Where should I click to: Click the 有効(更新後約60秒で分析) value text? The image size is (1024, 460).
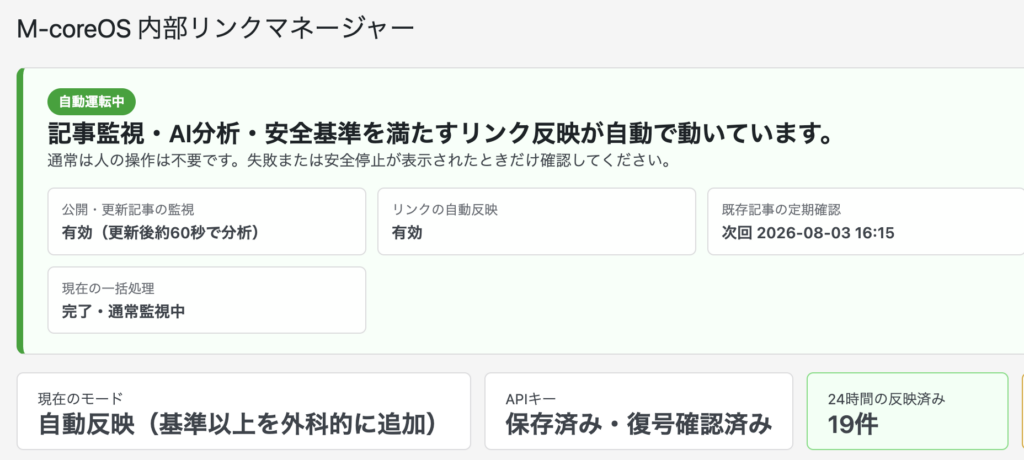(161, 233)
